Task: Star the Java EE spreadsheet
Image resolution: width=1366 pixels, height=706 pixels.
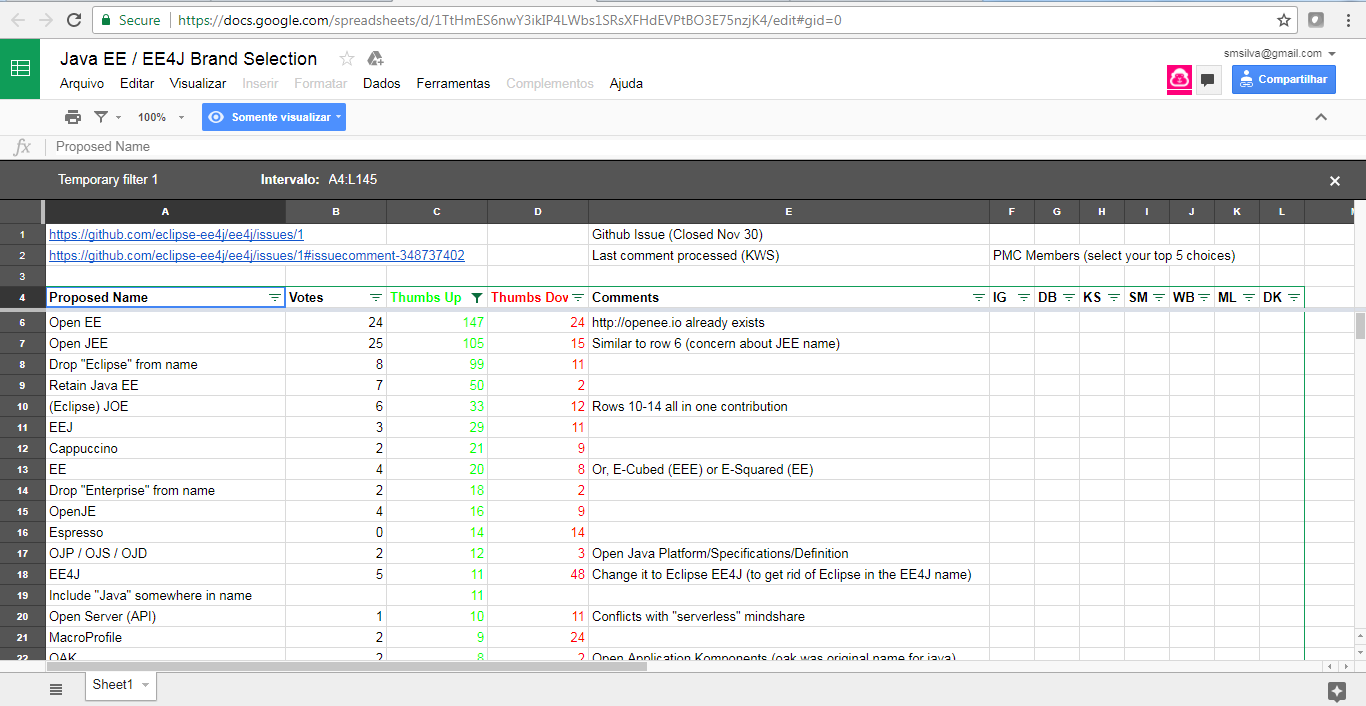Action: 347,59
